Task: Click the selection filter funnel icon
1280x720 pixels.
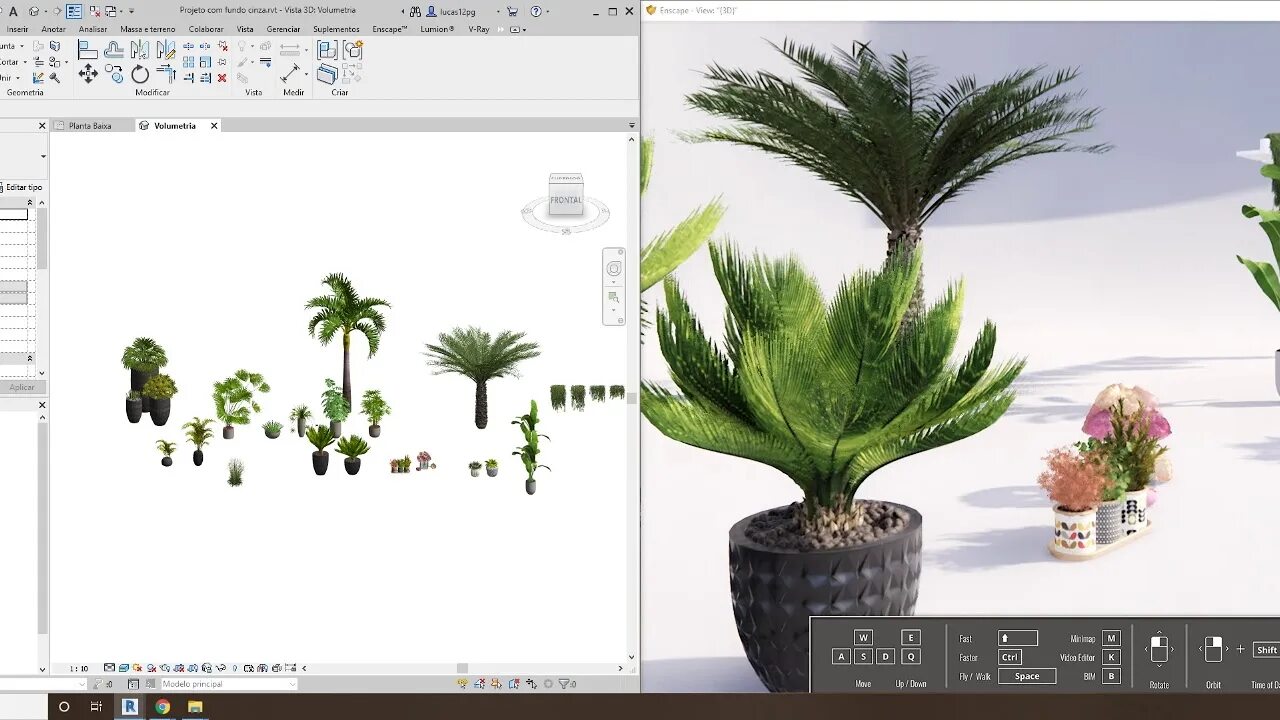Action: pyautogui.click(x=565, y=684)
